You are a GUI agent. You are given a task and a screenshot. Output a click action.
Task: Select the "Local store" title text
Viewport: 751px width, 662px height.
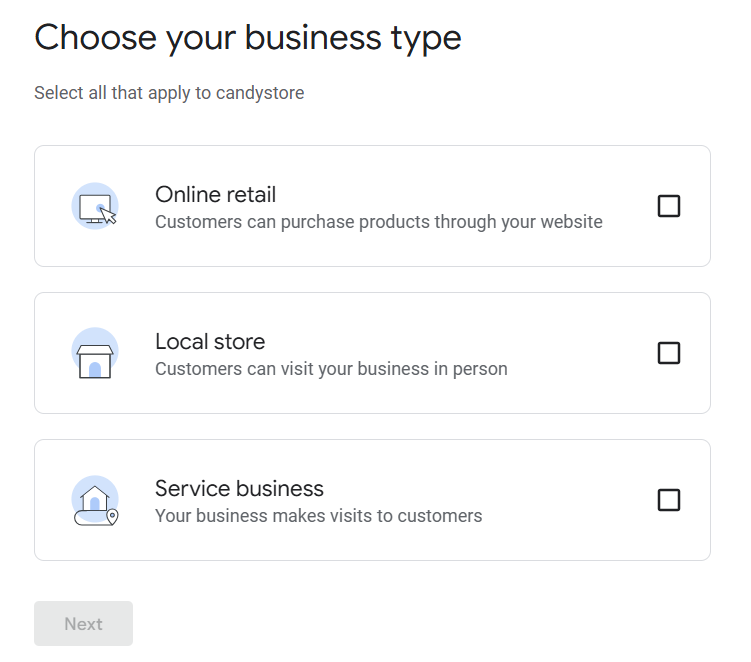click(x=210, y=341)
